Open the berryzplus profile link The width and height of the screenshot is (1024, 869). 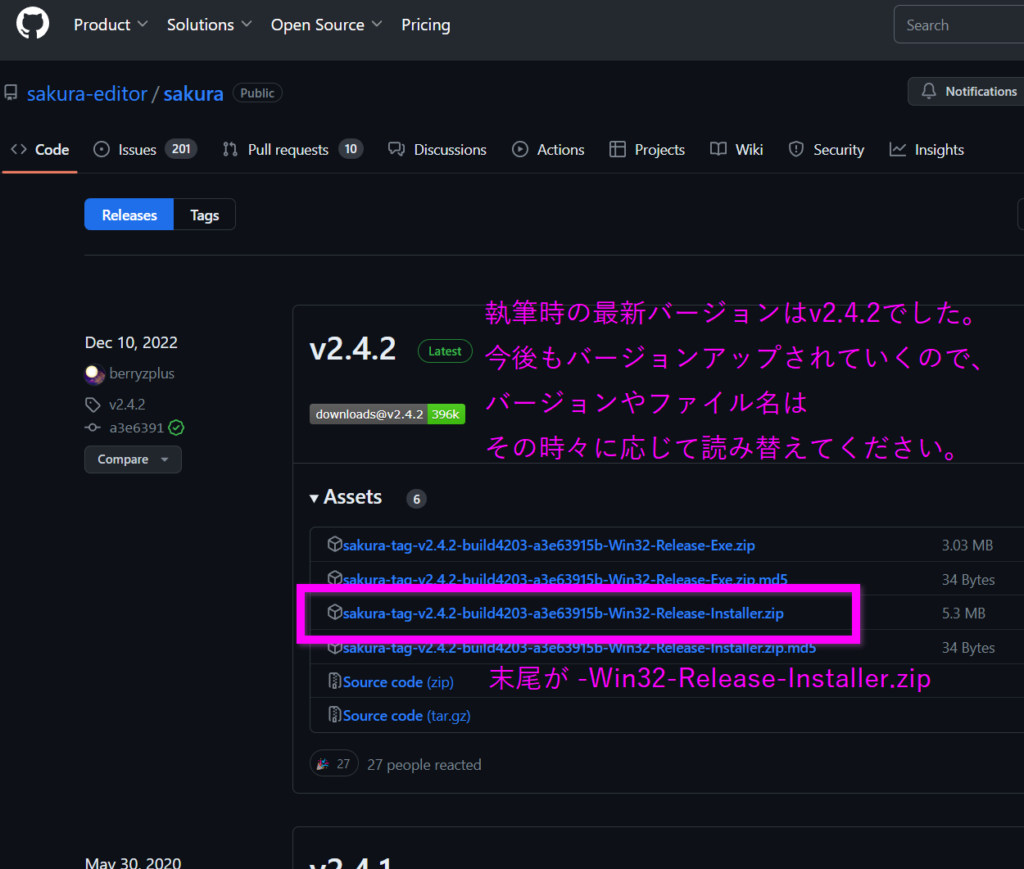tap(142, 373)
